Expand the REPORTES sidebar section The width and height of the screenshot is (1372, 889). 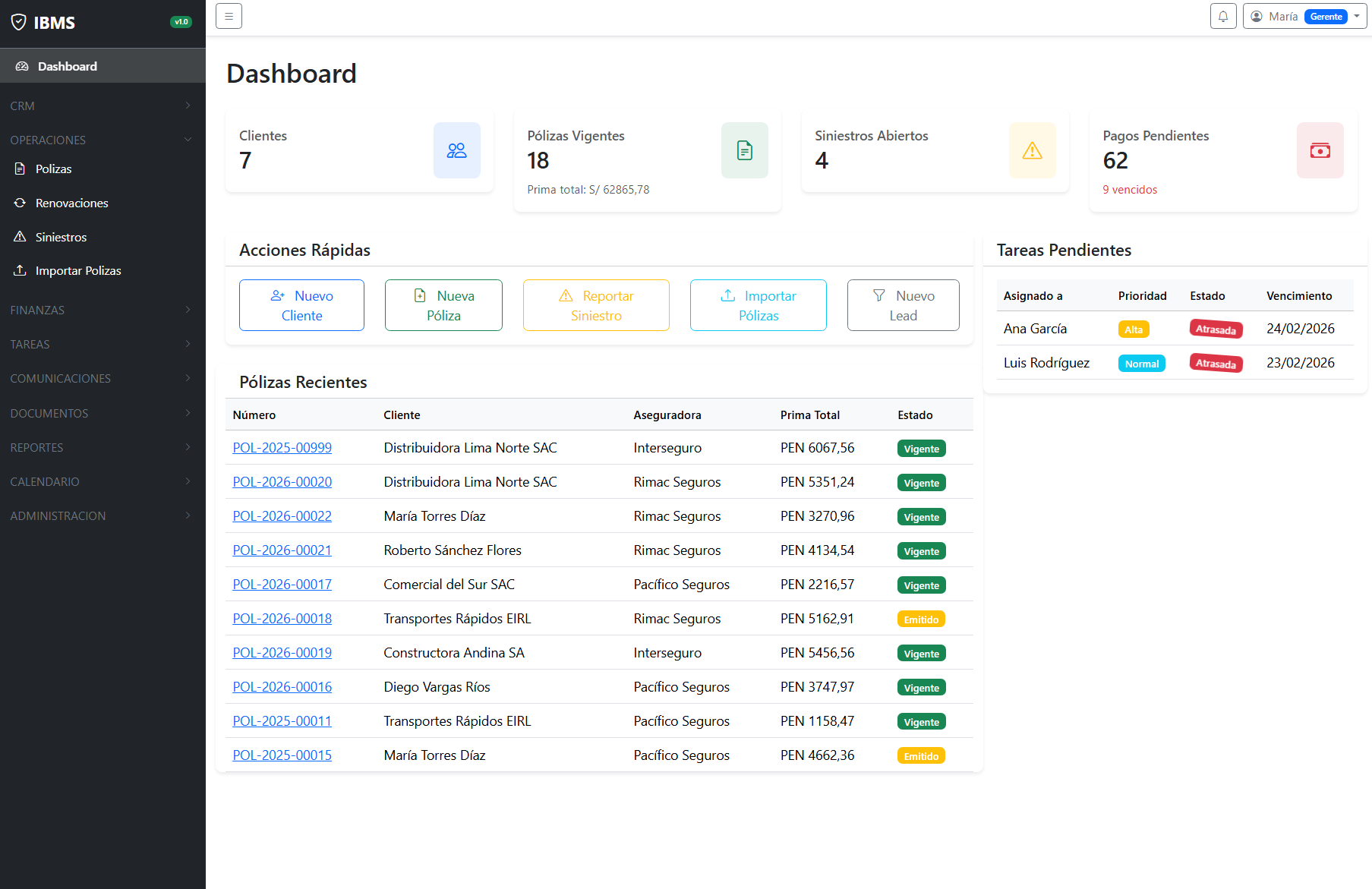click(103, 447)
